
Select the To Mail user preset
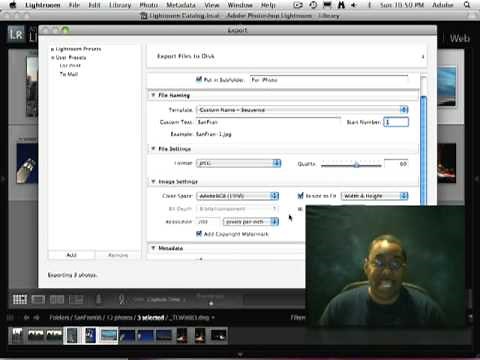(x=69, y=74)
